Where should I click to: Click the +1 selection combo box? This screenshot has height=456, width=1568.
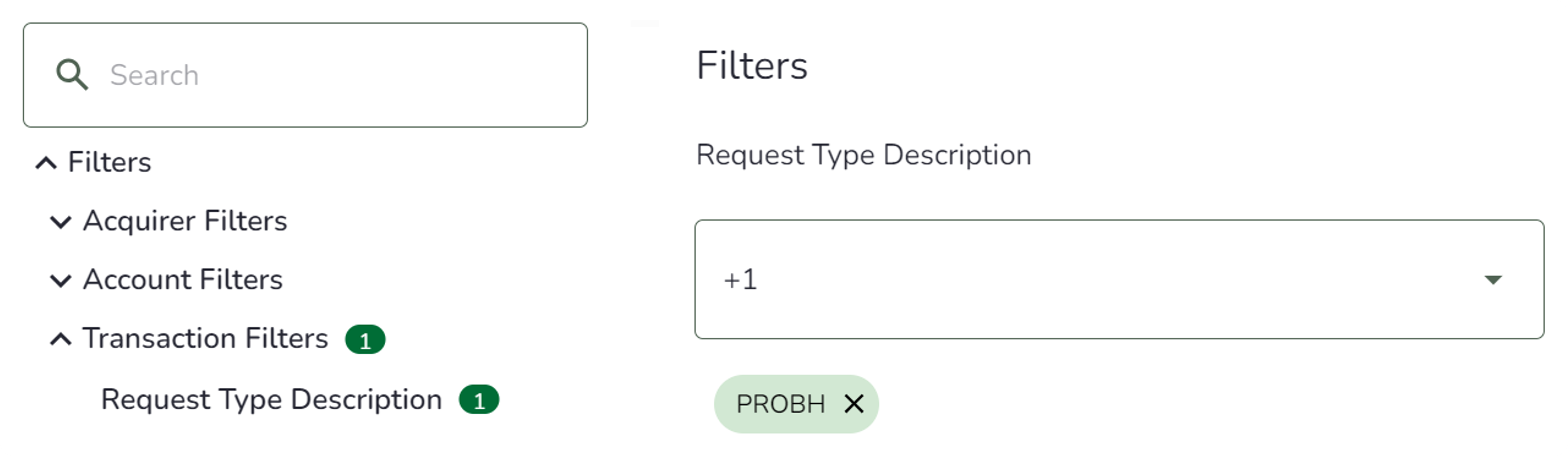(1096, 280)
